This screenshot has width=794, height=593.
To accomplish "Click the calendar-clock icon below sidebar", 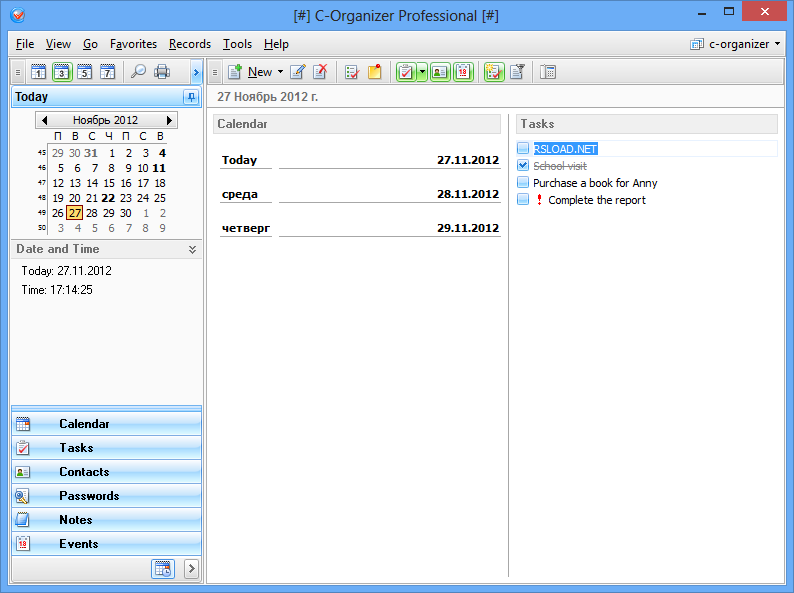I will (163, 569).
